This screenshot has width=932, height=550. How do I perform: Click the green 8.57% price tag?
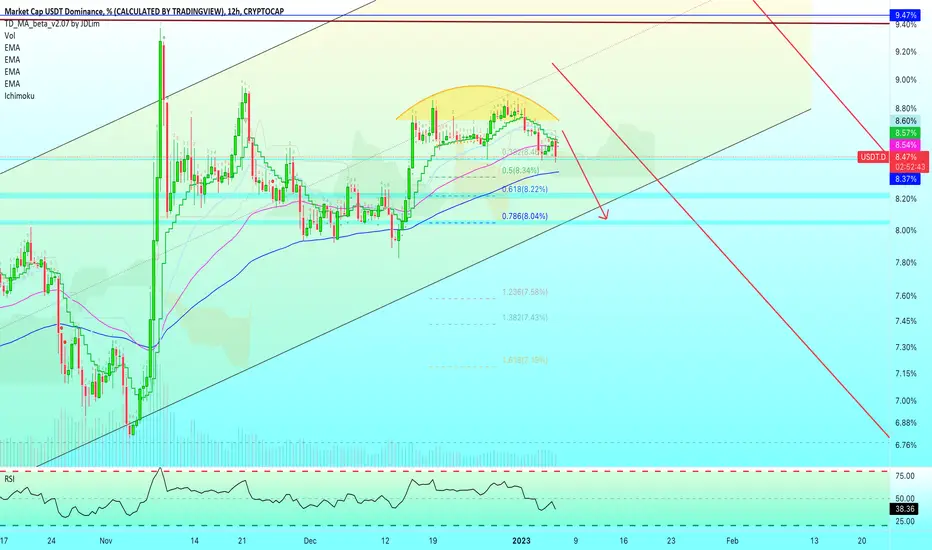point(905,133)
